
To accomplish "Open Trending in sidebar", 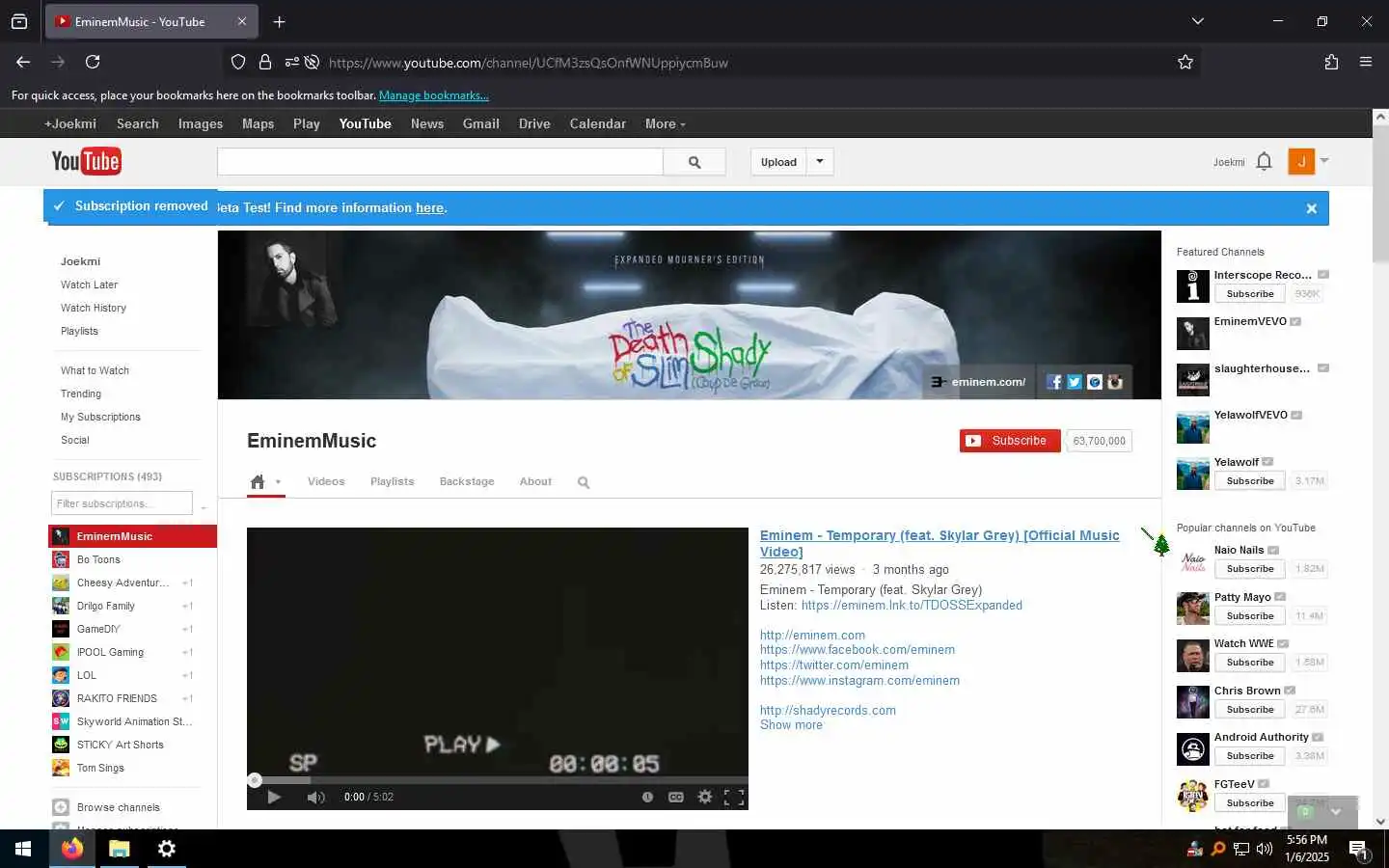I will point(81,393).
